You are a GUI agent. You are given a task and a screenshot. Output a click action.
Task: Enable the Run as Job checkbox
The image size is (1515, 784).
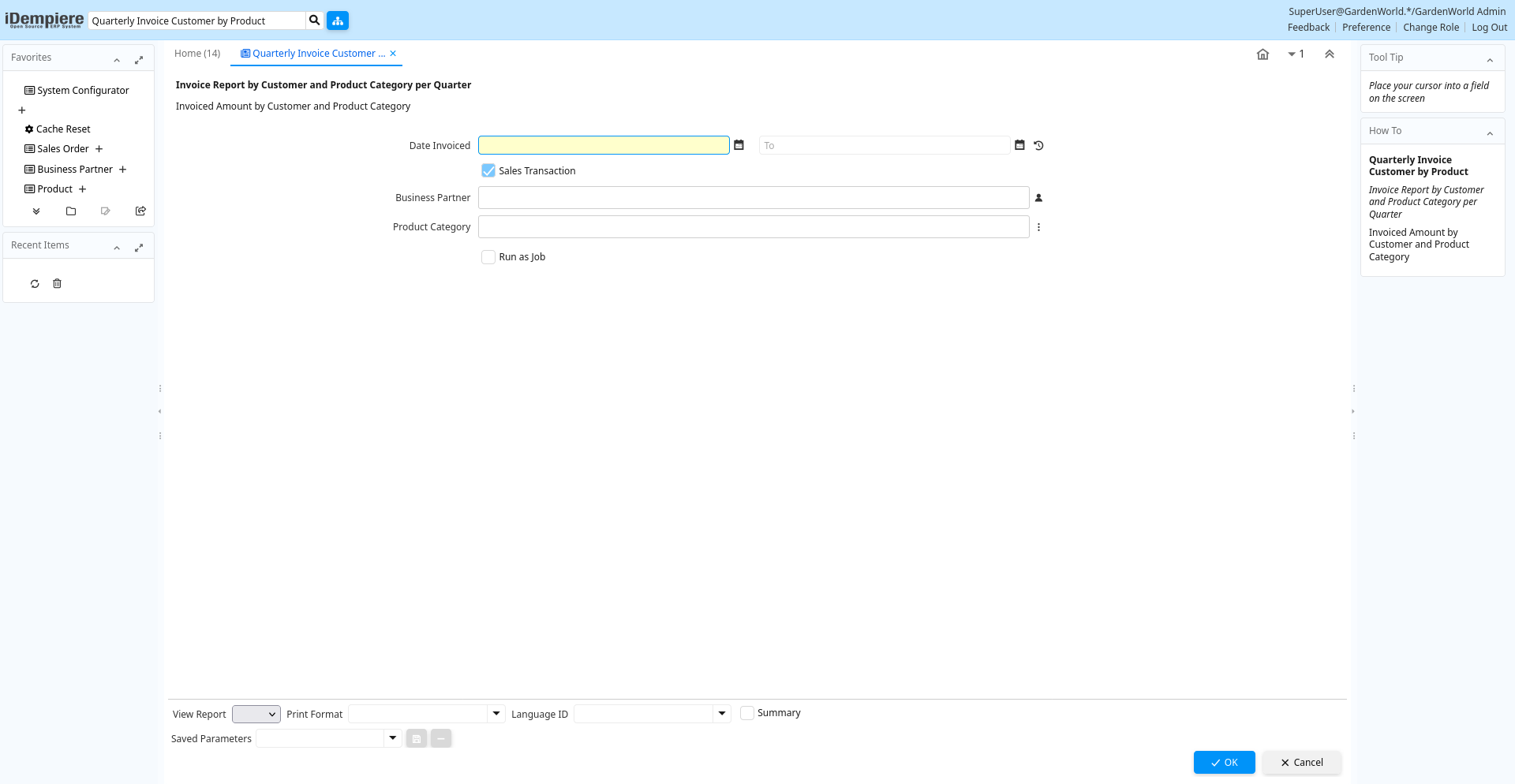click(488, 257)
